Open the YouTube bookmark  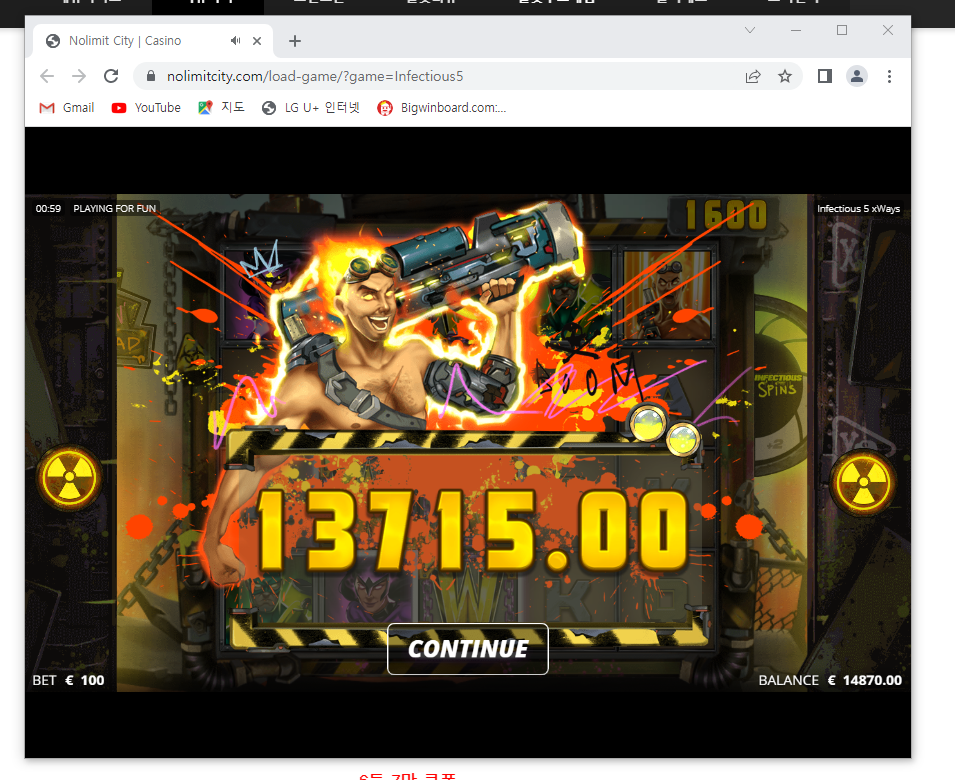pyautogui.click(x=146, y=108)
